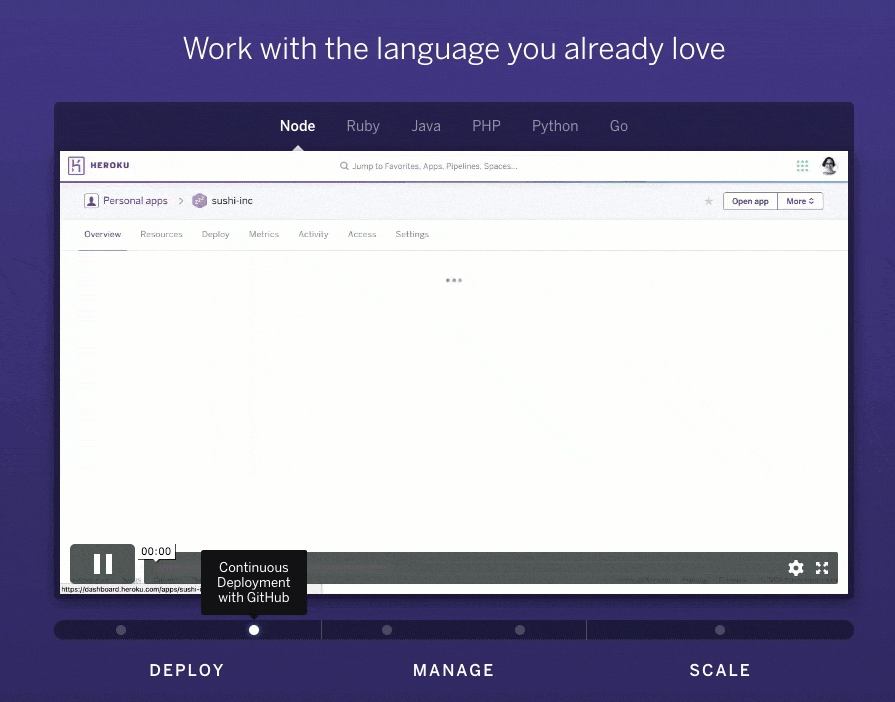The width and height of the screenshot is (895, 702).
Task: Switch to the Go language tab
Action: click(619, 126)
